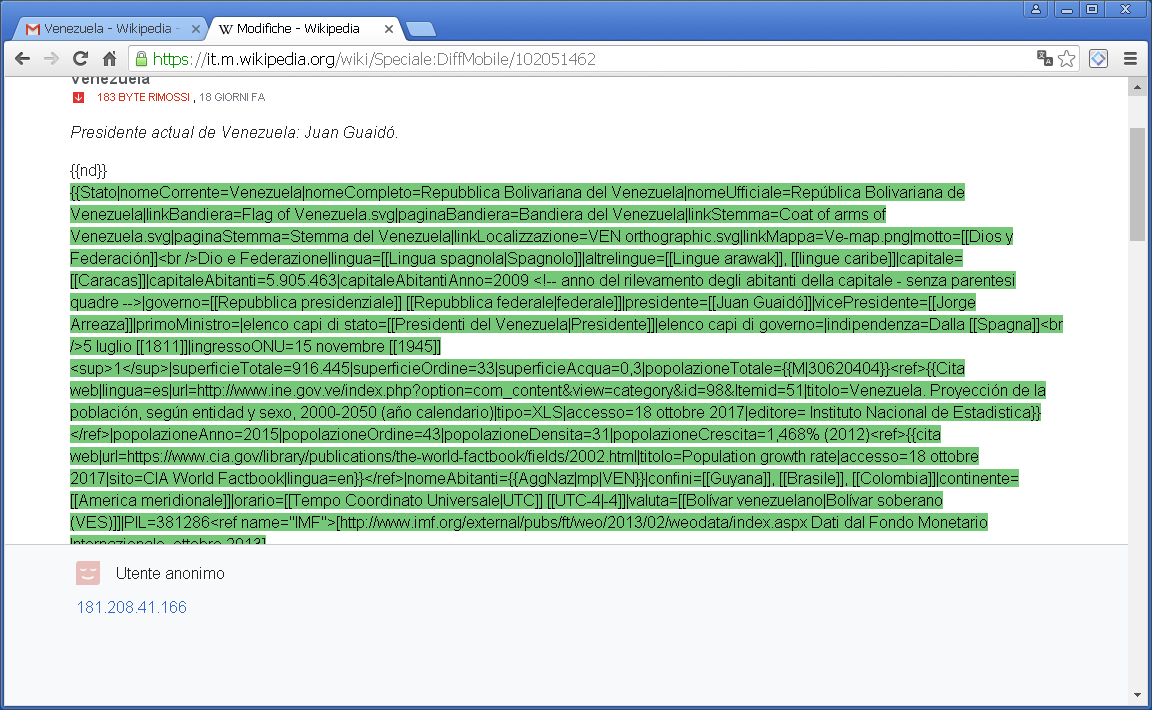This screenshot has width=1152, height=710.
Task: Open the Chrome hamburger menu
Action: (x=1131, y=59)
